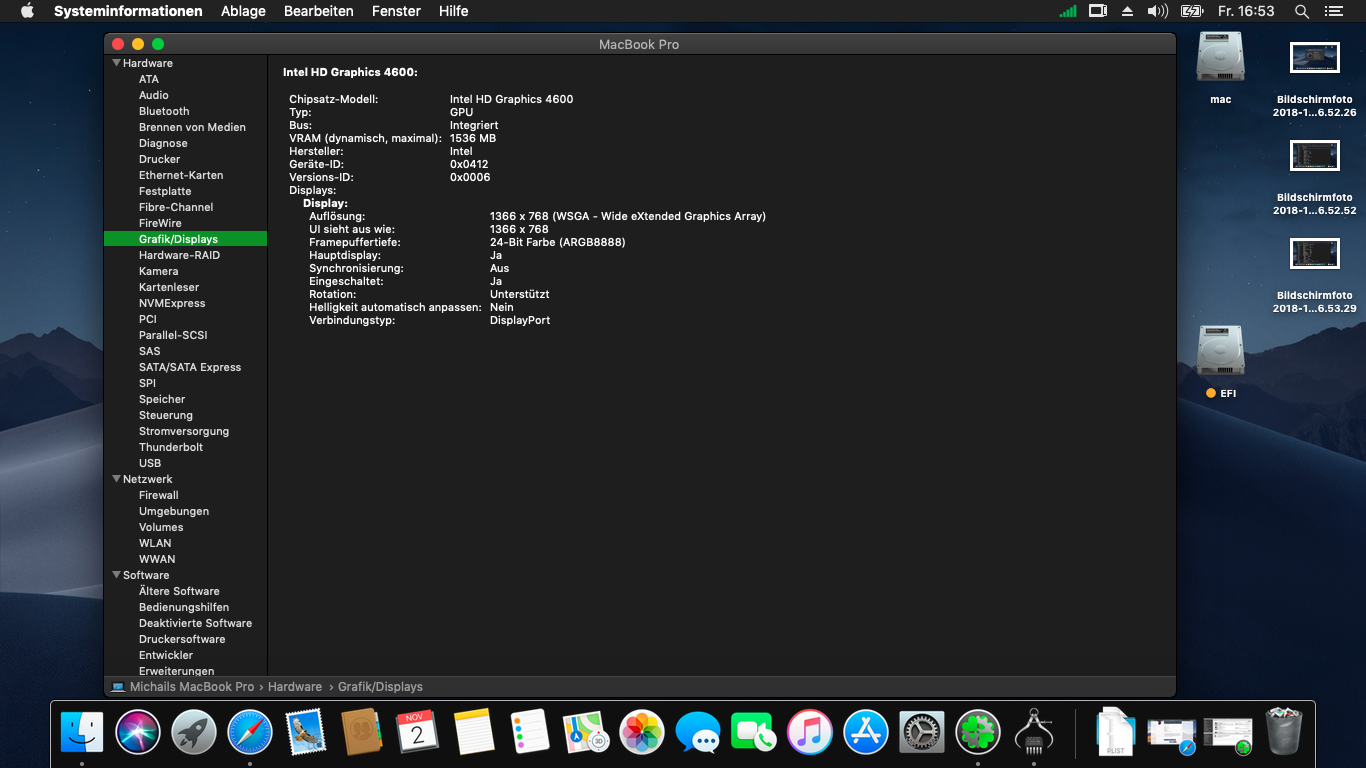Collapse the Netzwerk section in sidebar
The image size is (1366, 768).
(116, 479)
